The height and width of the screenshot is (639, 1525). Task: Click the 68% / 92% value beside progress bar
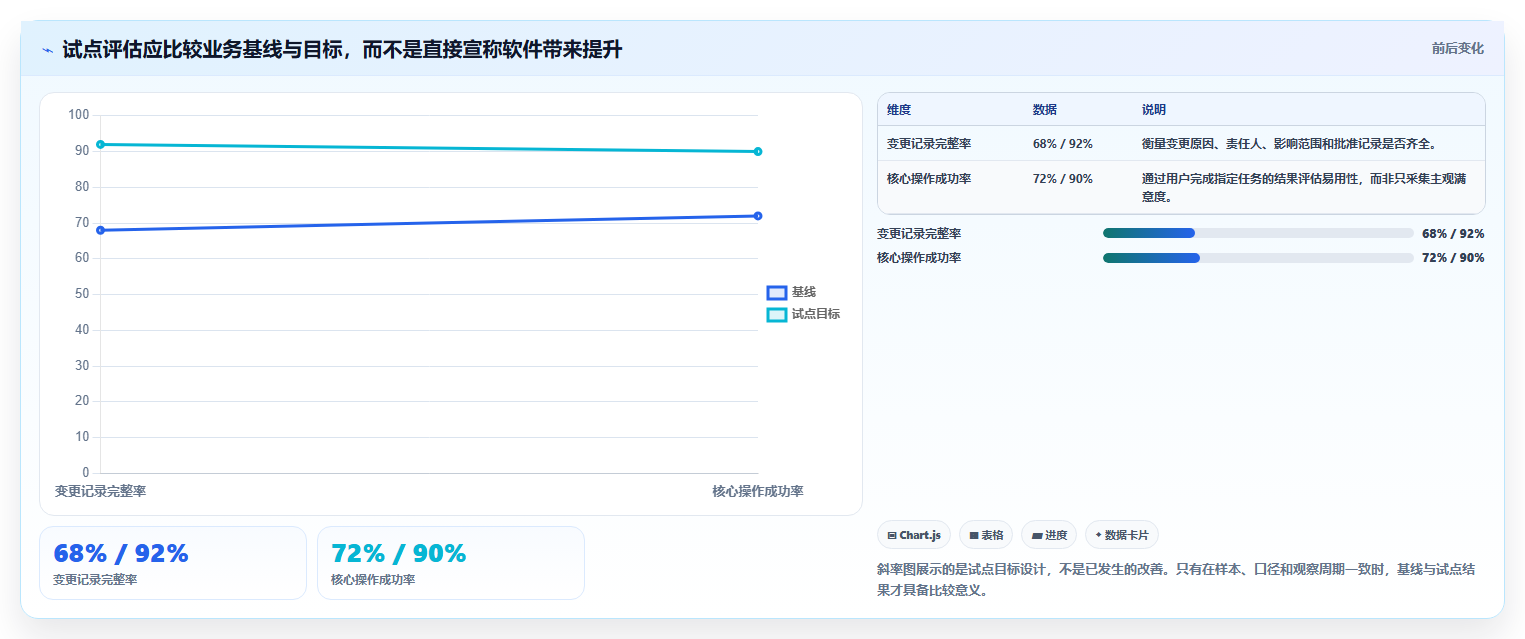[x=1453, y=234]
